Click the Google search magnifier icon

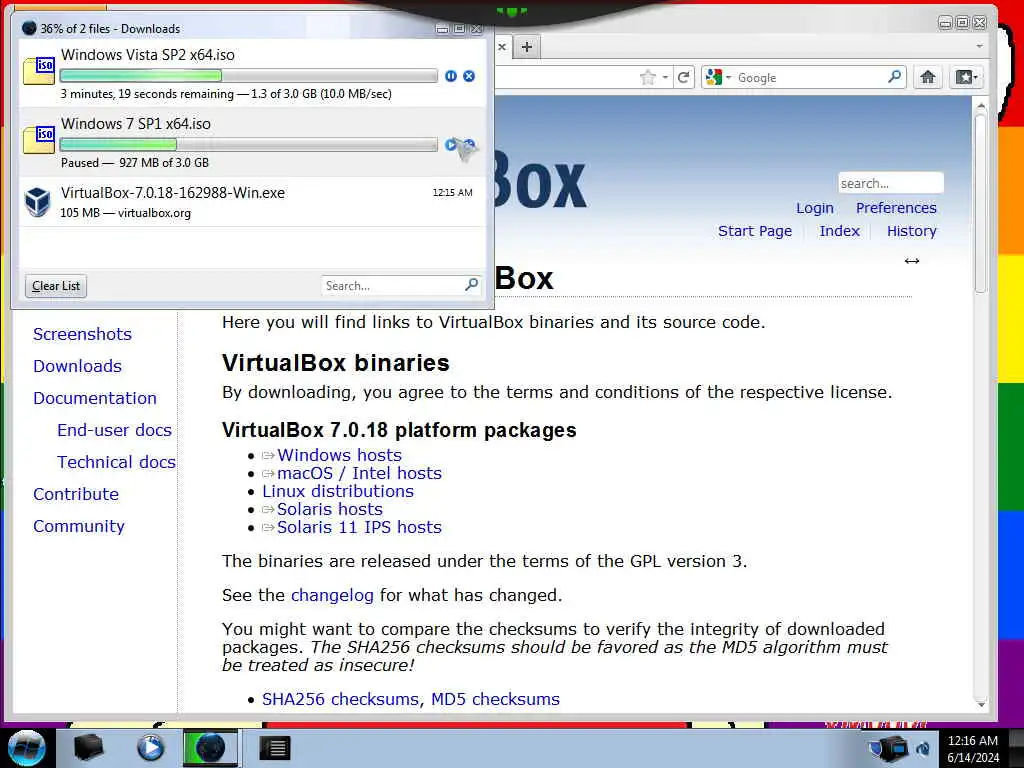[x=894, y=77]
